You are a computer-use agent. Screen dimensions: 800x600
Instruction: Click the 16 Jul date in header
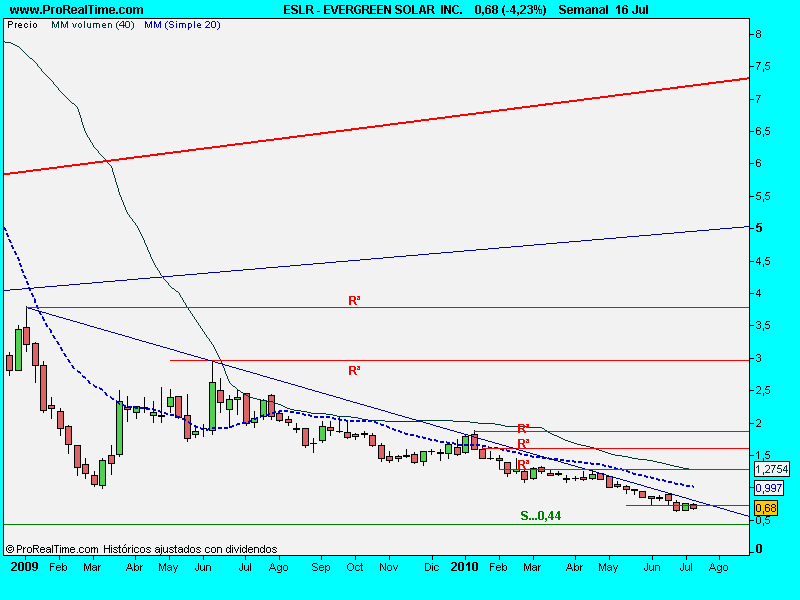pyautogui.click(x=632, y=10)
